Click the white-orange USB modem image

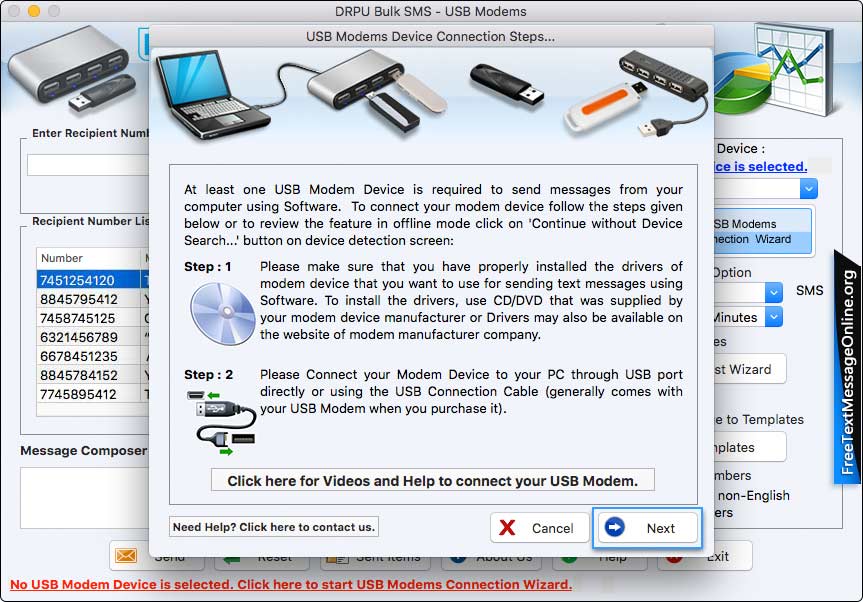point(605,107)
